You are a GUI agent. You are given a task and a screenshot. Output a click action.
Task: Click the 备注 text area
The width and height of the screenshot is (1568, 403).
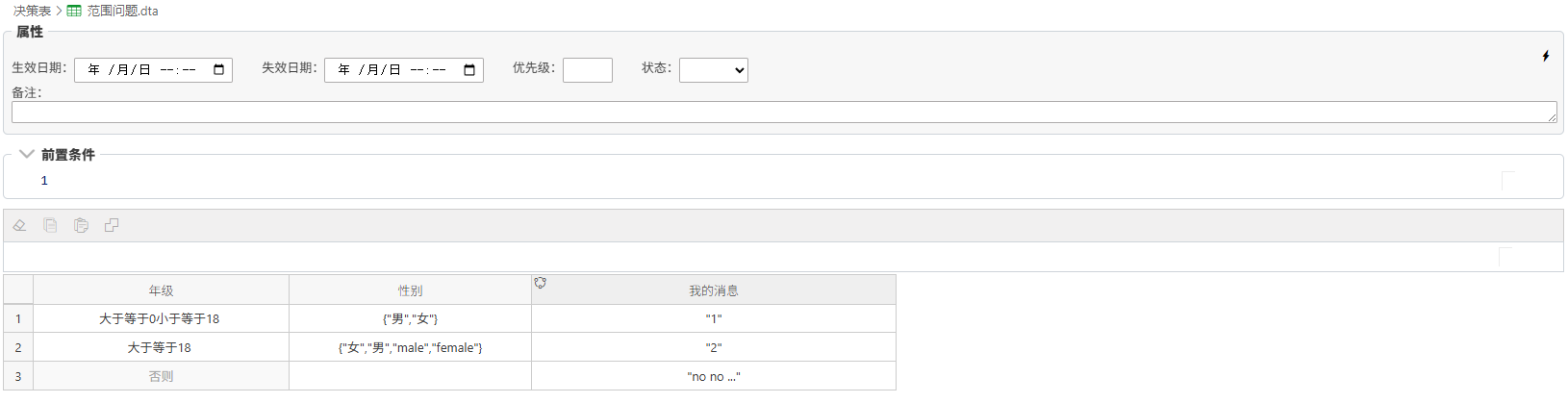pos(783,112)
